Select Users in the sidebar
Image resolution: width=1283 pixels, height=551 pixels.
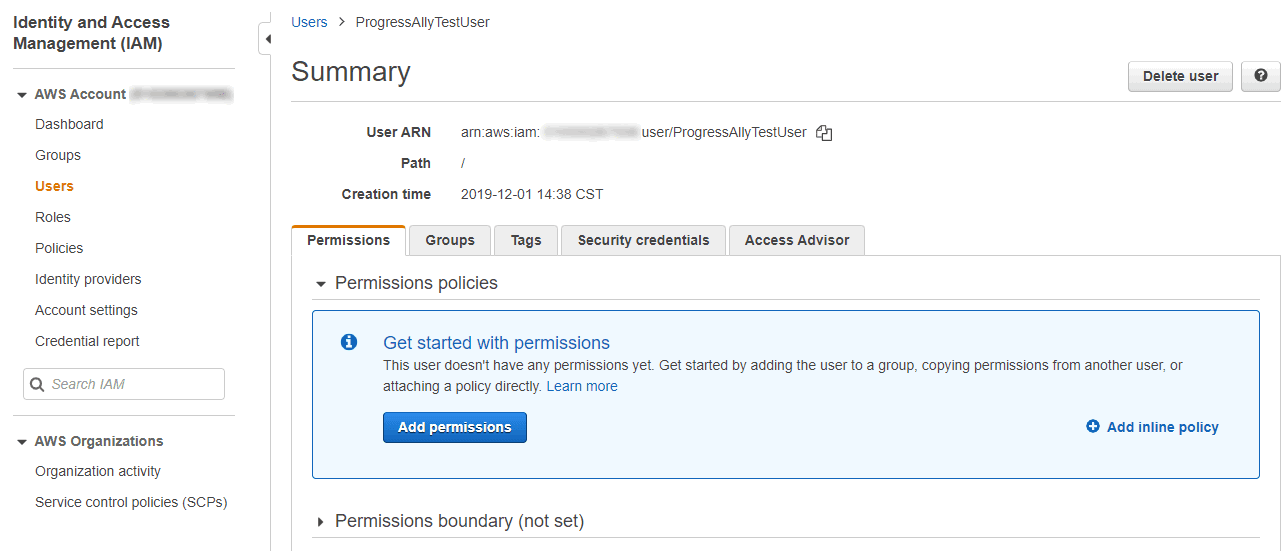54,186
